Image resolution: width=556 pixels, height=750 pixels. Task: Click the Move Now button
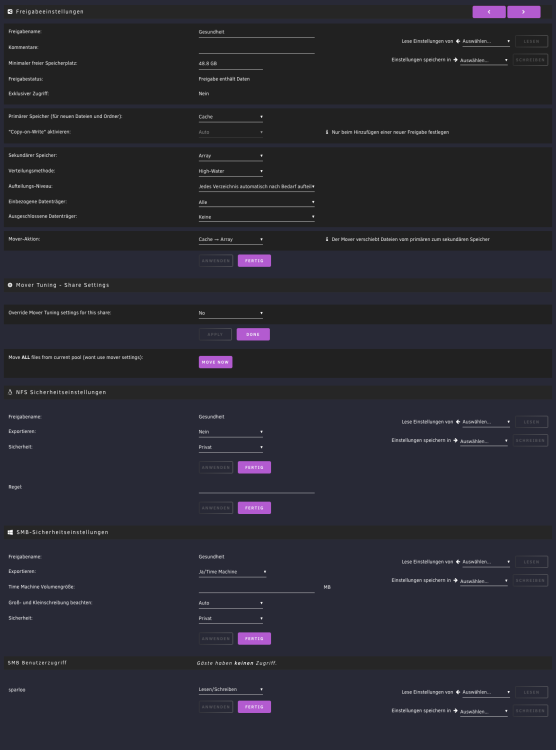[215, 362]
